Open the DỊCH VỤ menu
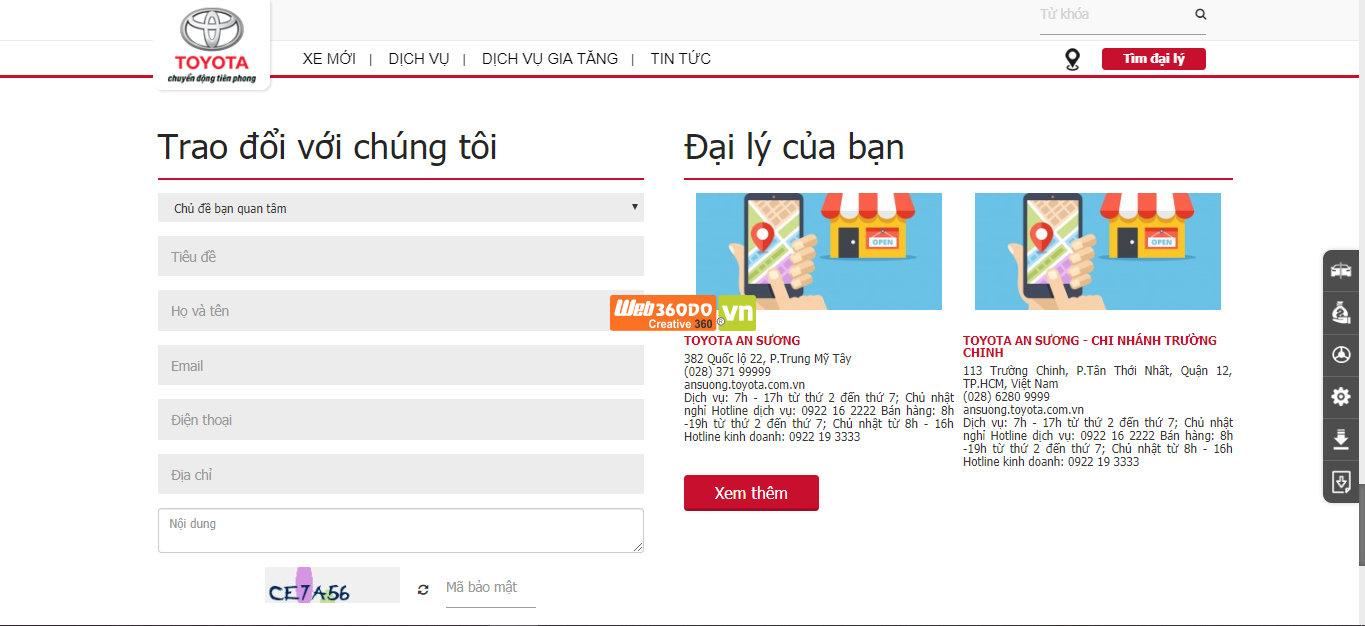 tap(419, 59)
